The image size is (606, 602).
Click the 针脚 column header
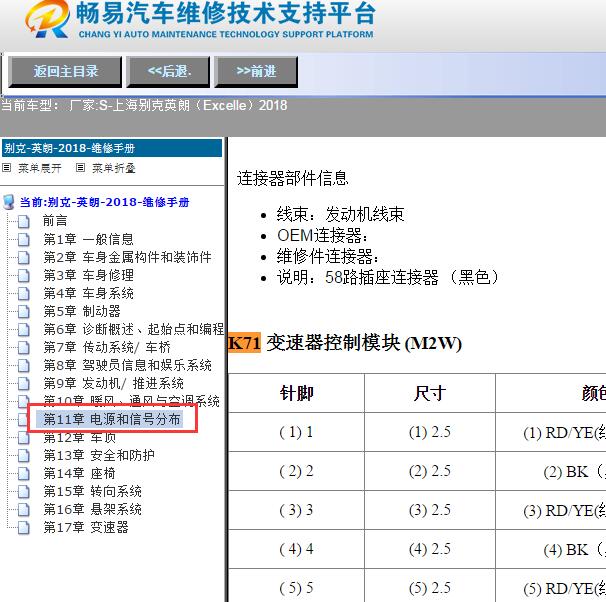coord(296,393)
